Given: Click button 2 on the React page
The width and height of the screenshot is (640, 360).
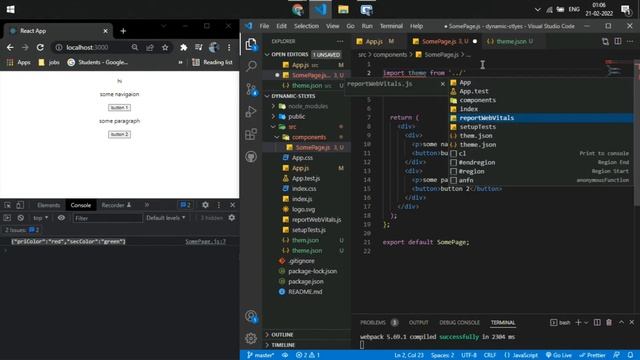Looking at the screenshot, I should [x=119, y=134].
